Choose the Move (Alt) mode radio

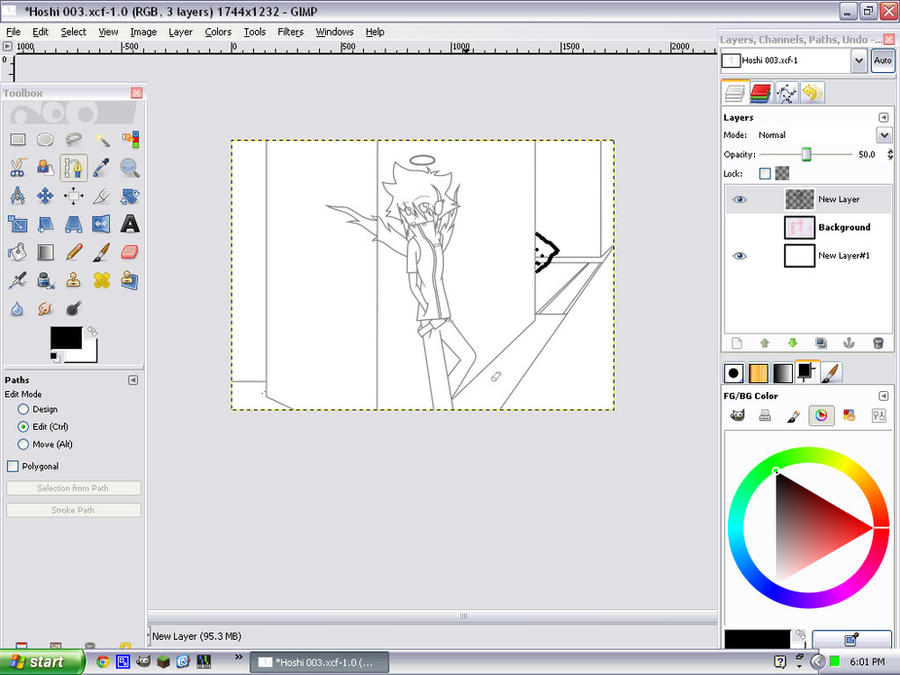23,444
